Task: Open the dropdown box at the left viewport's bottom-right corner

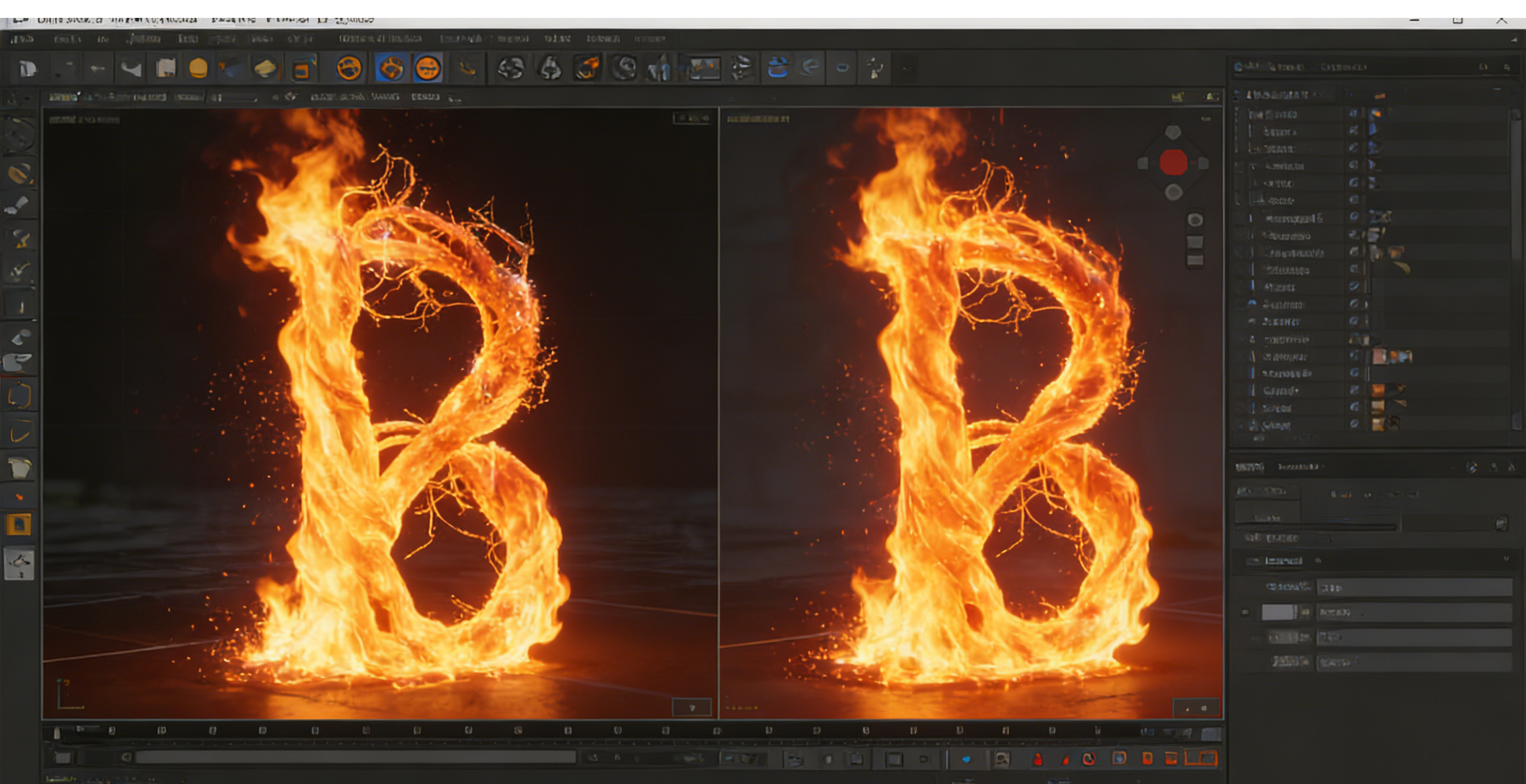Action: coord(691,707)
